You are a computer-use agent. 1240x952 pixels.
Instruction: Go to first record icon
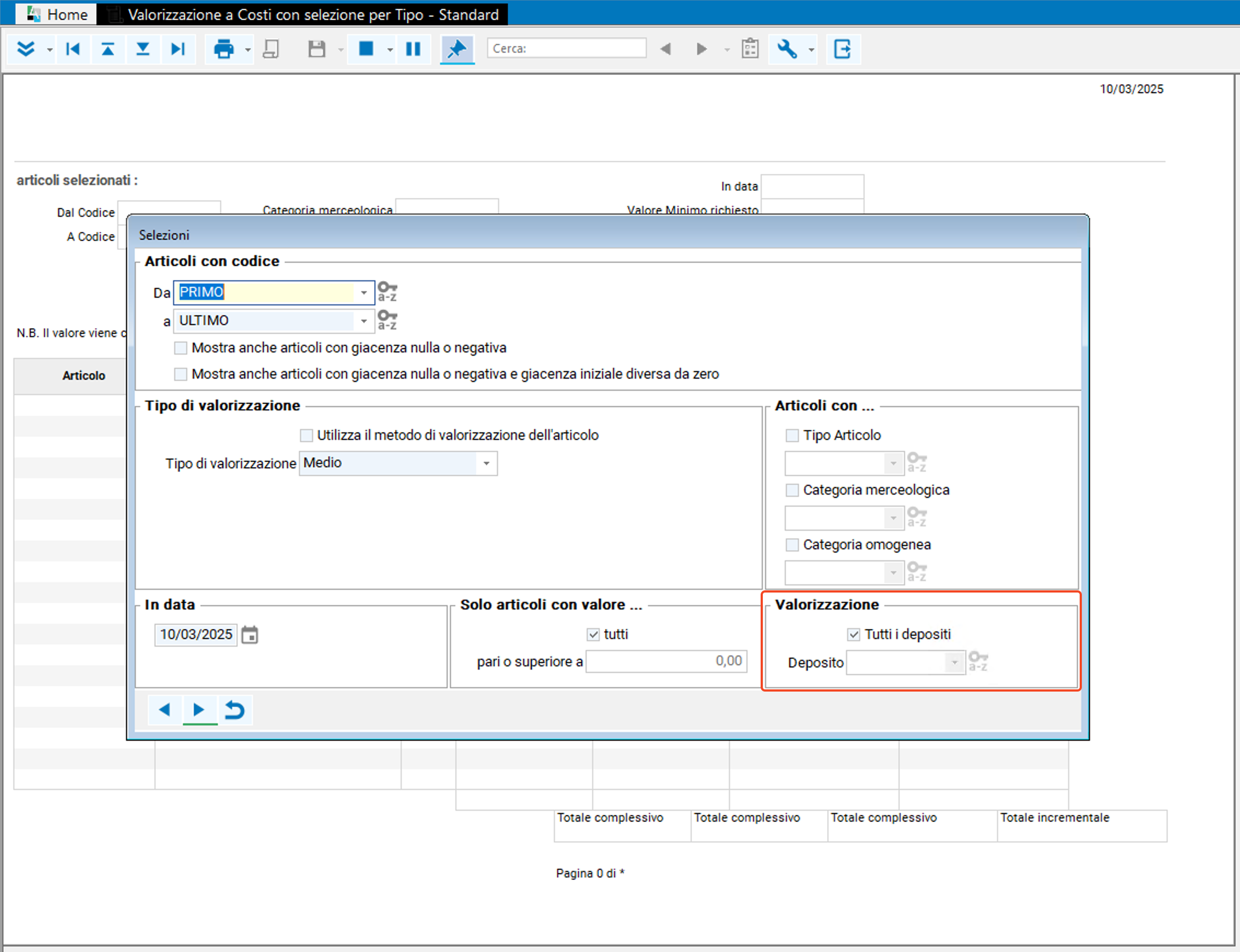[x=73, y=49]
